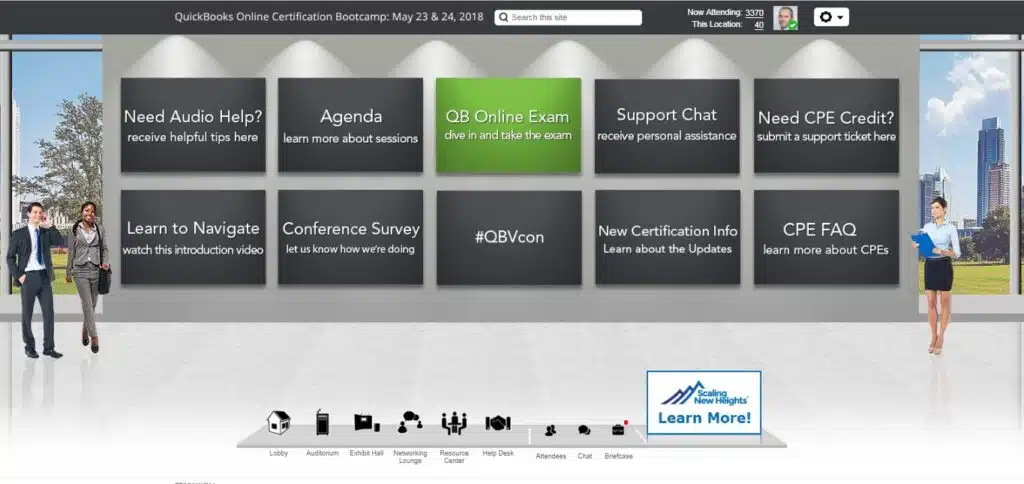Click the Help Desk label text

(498, 453)
